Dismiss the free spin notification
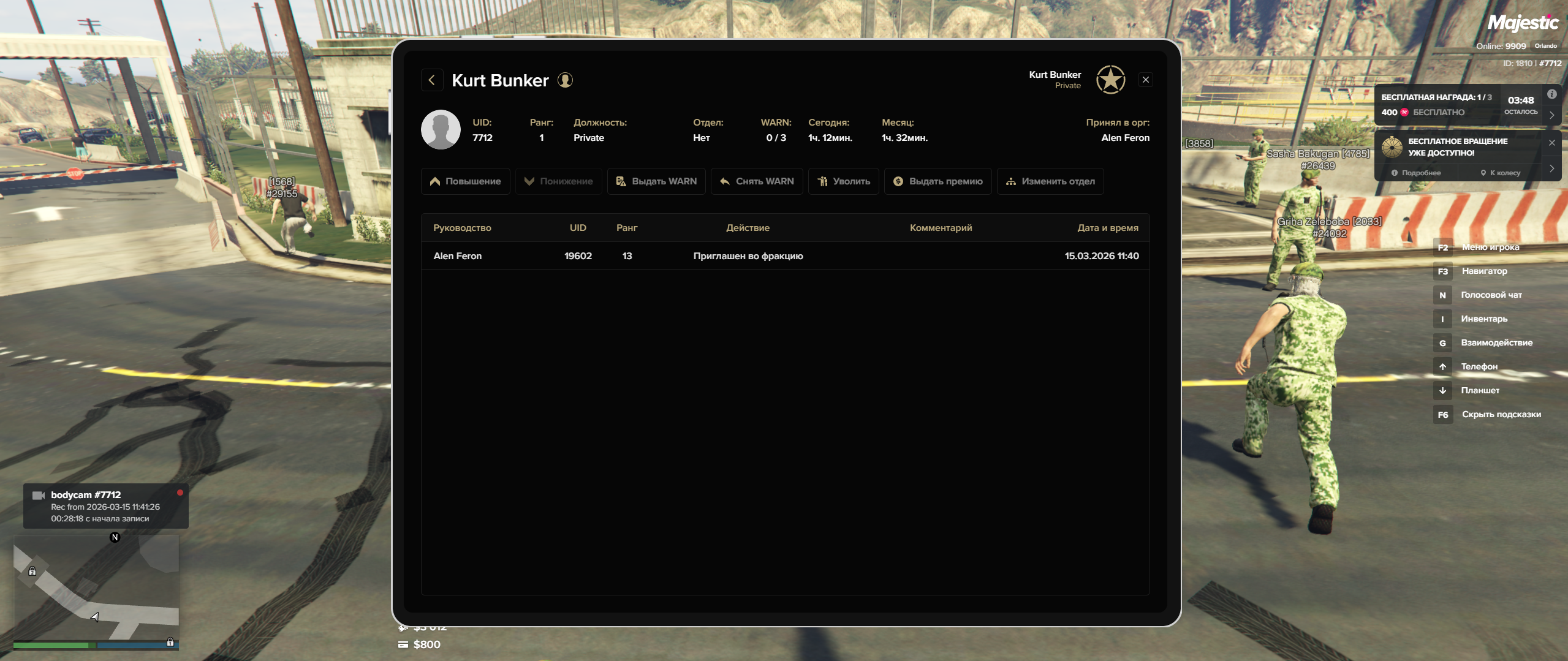1568x661 pixels. pyautogui.click(x=1551, y=143)
